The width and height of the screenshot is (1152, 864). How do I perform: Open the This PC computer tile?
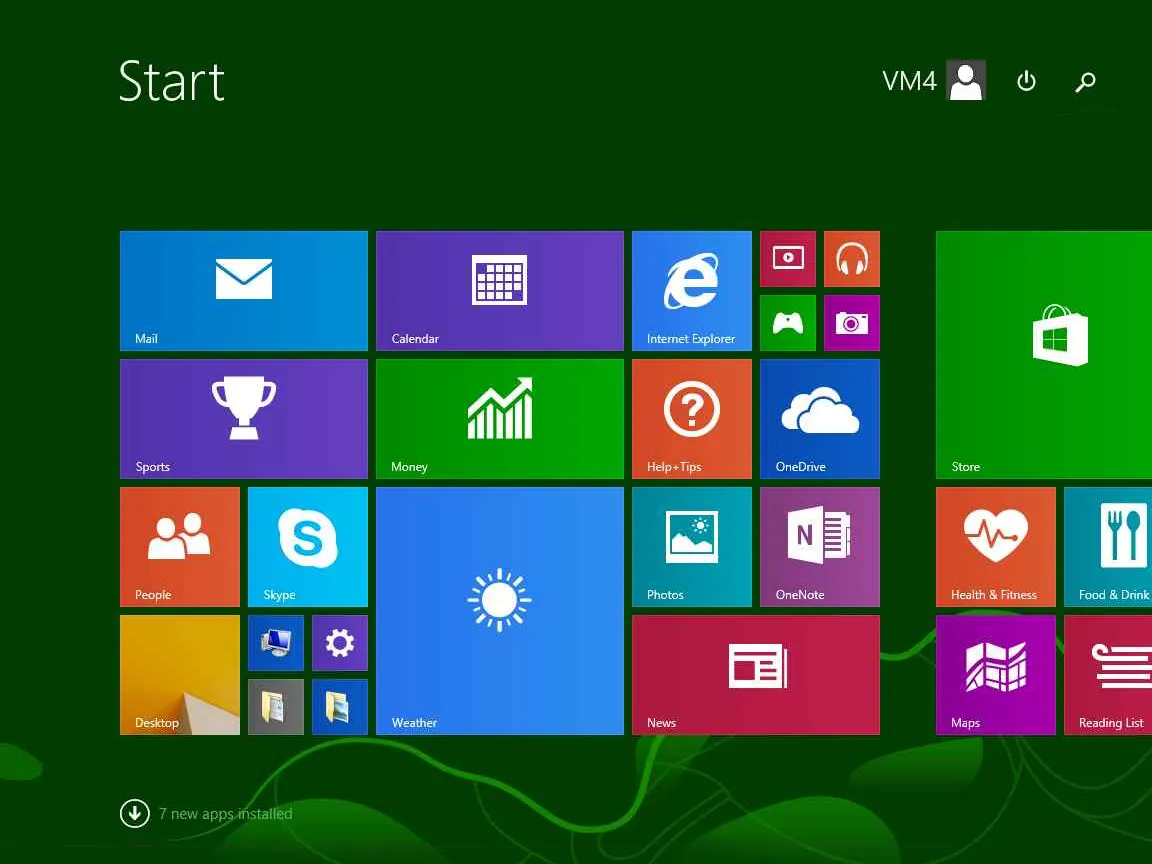pyautogui.click(x=276, y=643)
